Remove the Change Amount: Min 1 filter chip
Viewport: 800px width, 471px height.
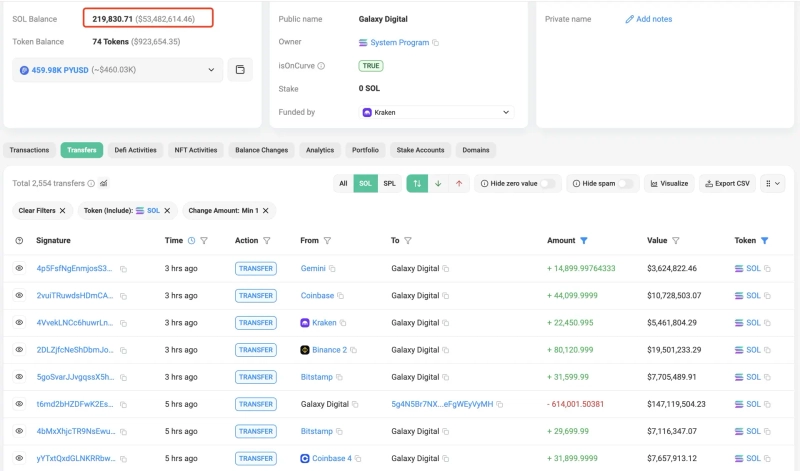click(x=266, y=211)
